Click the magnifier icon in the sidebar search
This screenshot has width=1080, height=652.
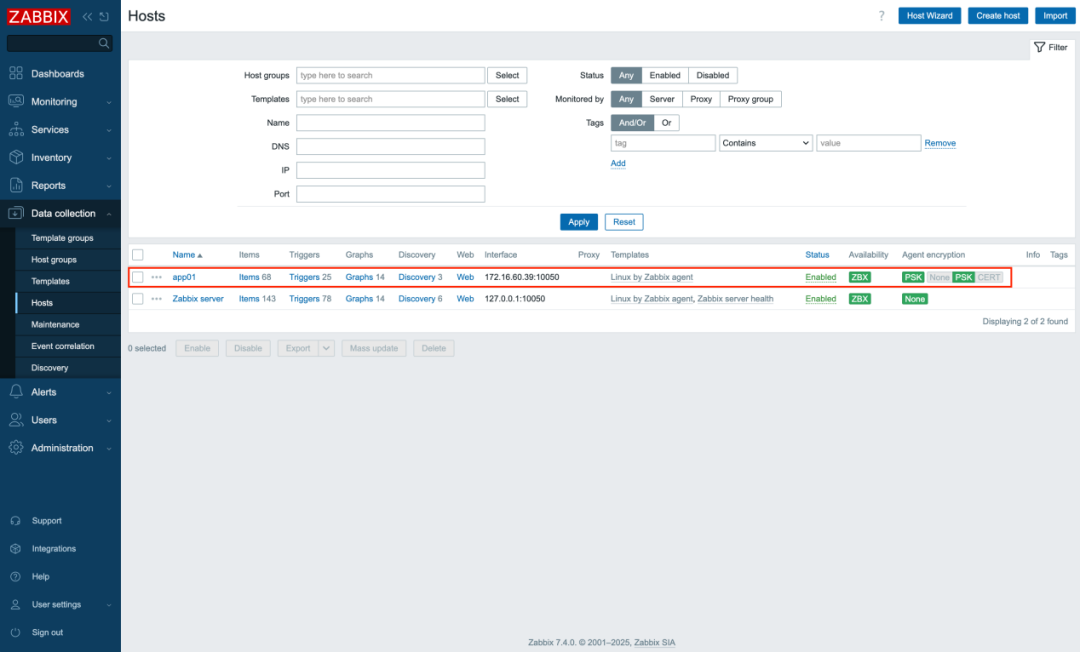point(104,43)
